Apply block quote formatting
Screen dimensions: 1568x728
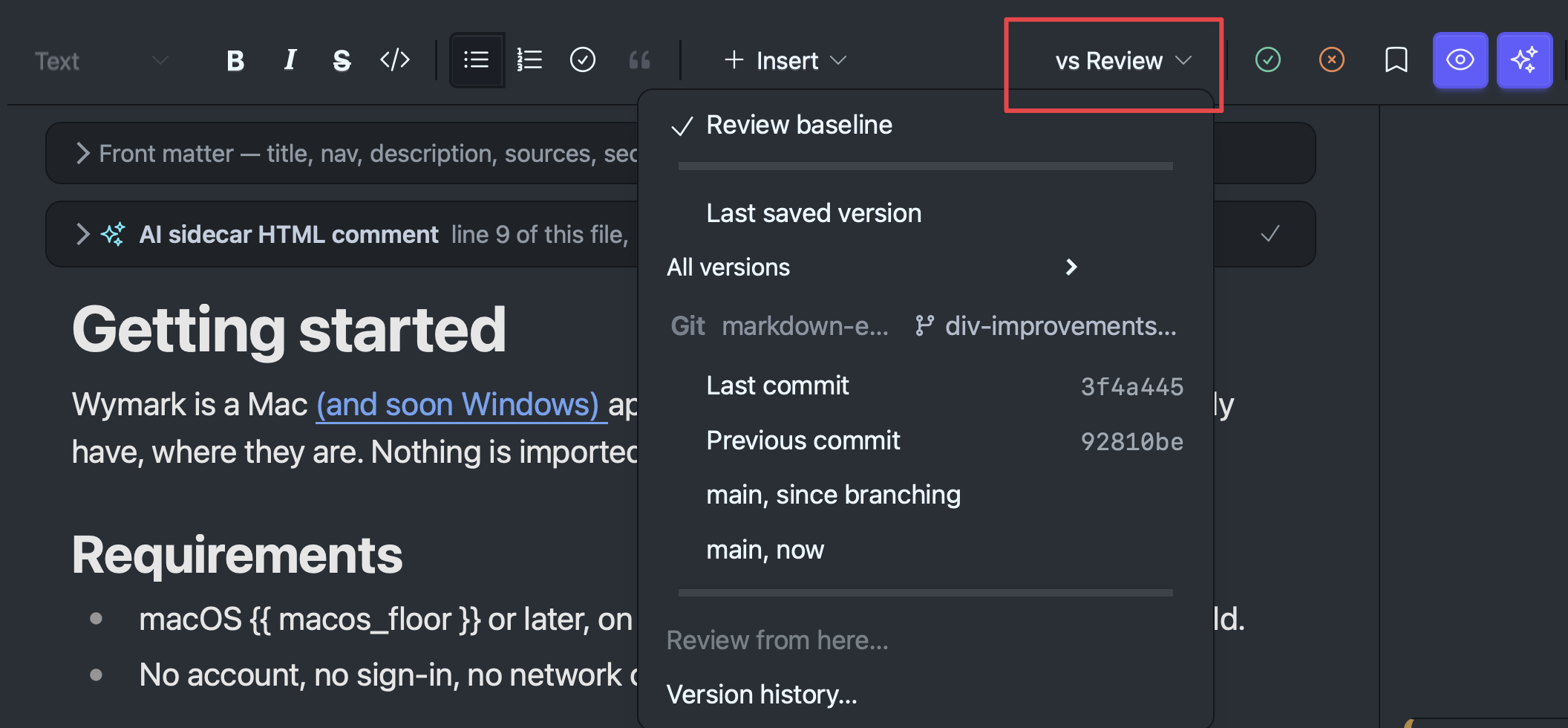click(x=639, y=60)
